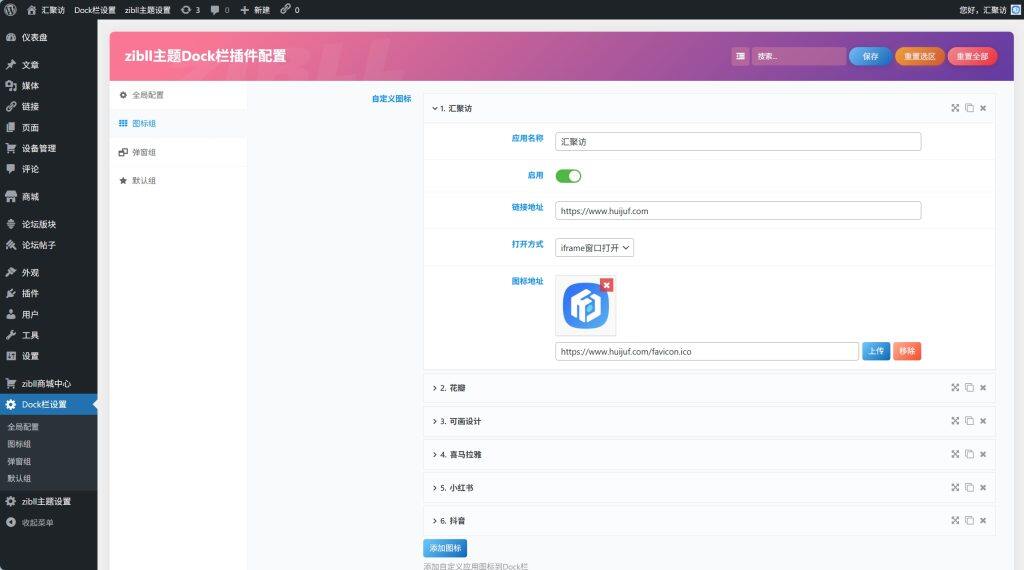
Task: Duplicate the 可画设计 item
Action: point(969,421)
